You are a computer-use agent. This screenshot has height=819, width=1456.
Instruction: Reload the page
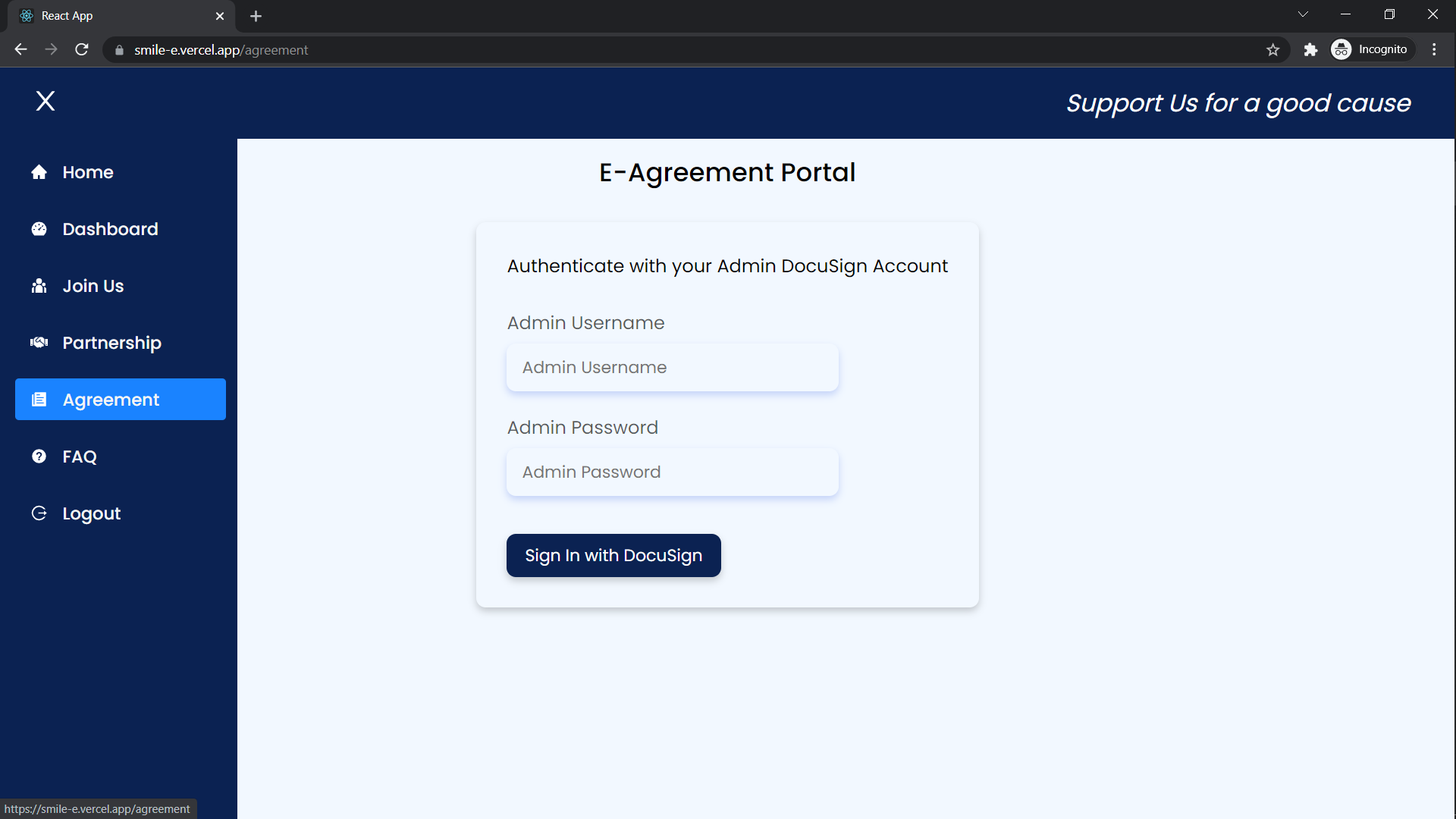(82, 50)
